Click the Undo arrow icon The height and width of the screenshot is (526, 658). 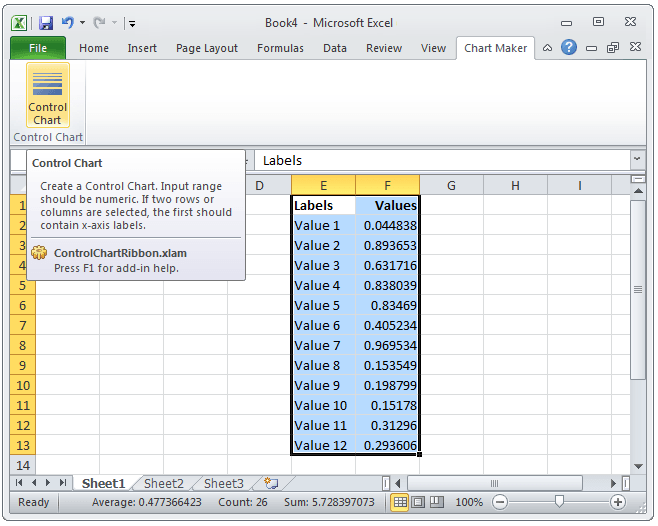tap(69, 22)
